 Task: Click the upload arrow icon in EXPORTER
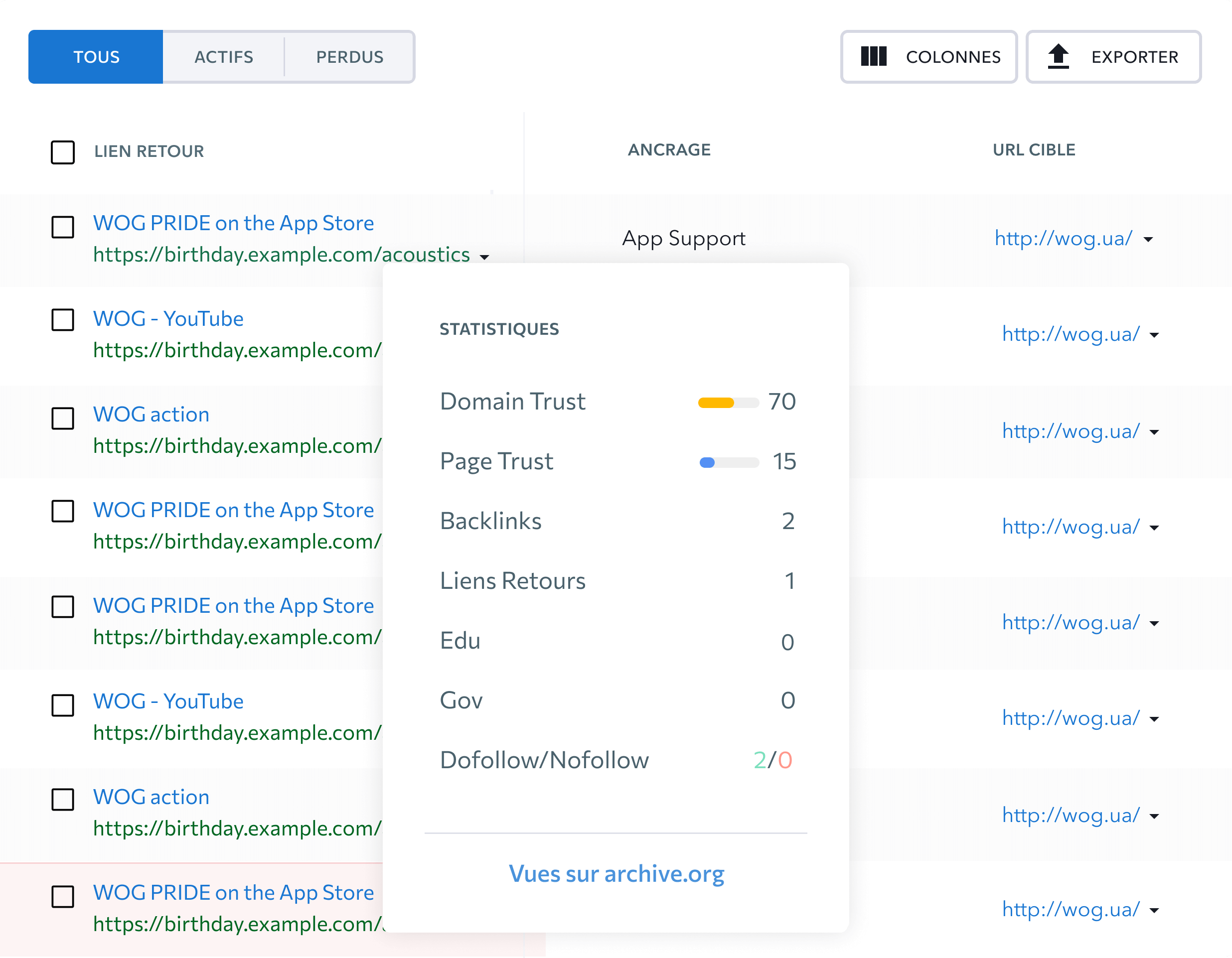[1058, 56]
